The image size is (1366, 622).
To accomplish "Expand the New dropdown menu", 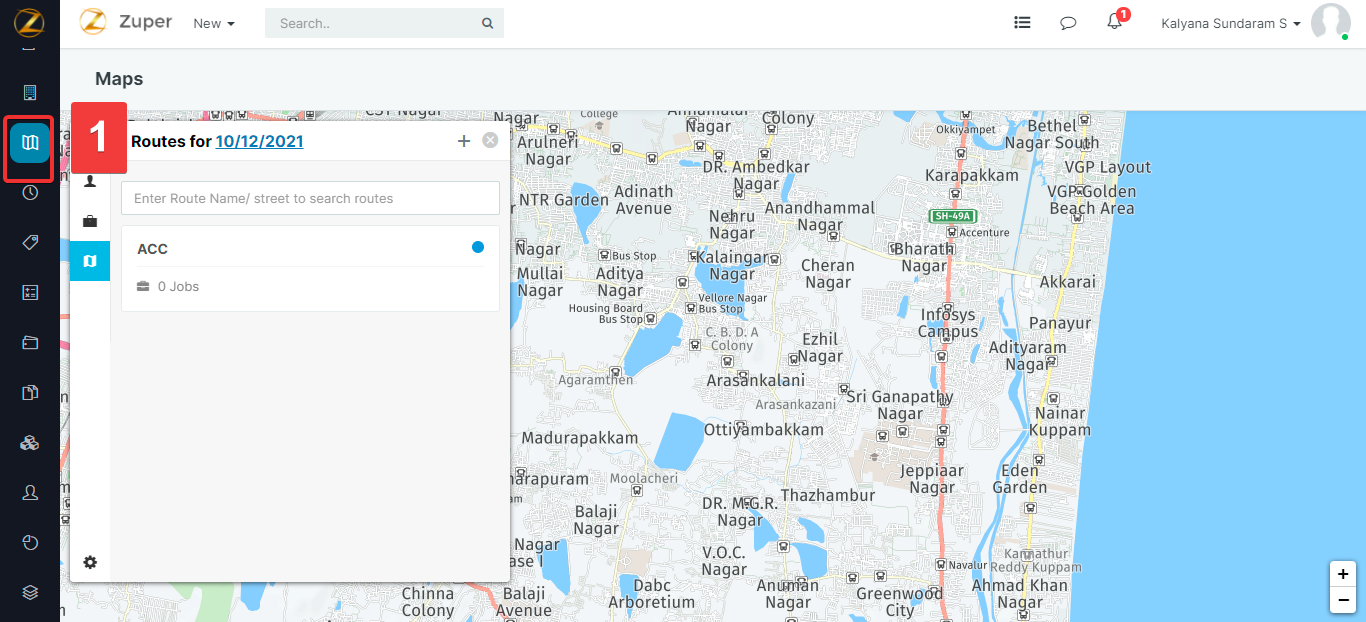I will click(214, 23).
